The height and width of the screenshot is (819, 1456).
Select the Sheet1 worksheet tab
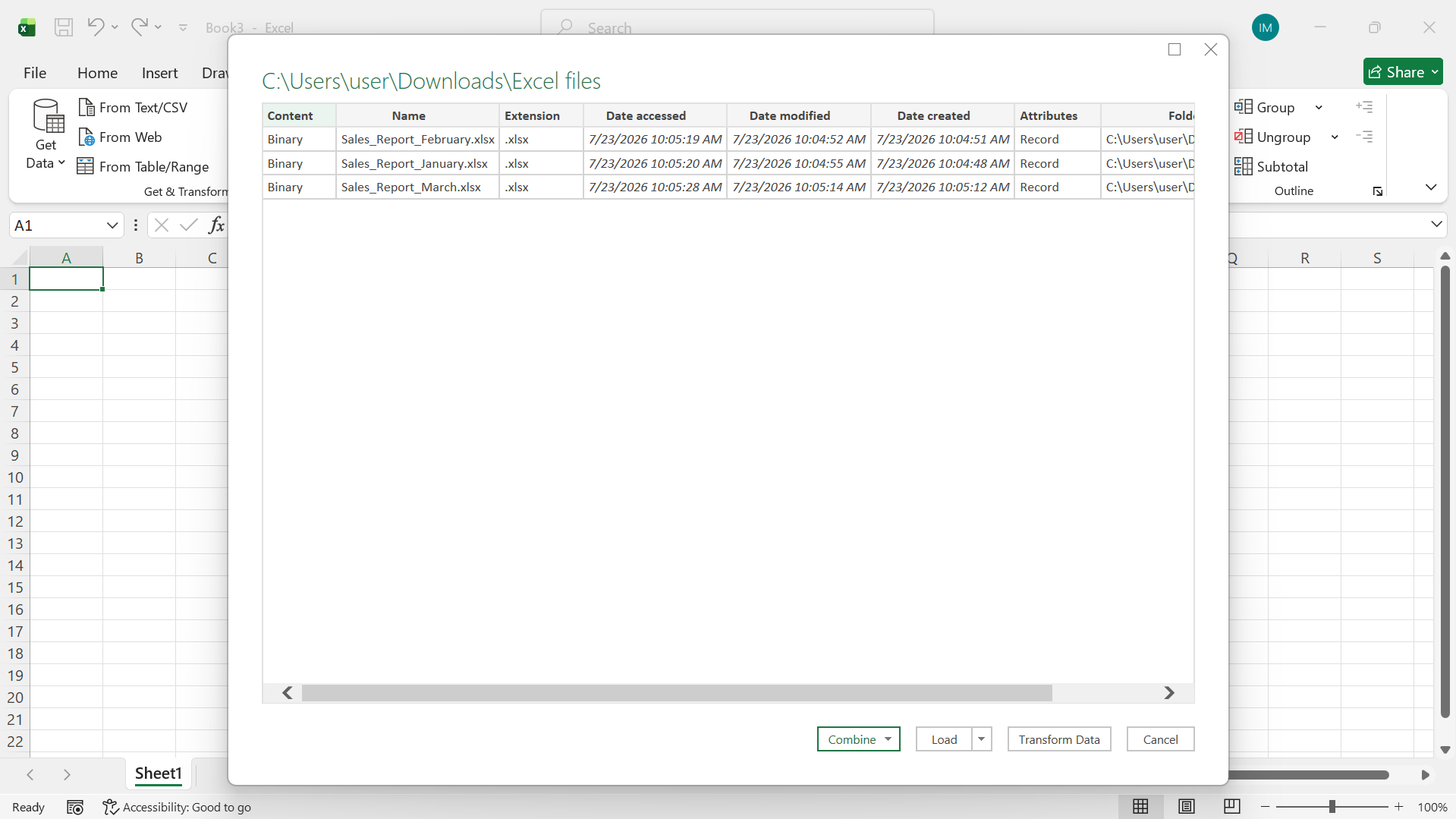tap(159, 773)
